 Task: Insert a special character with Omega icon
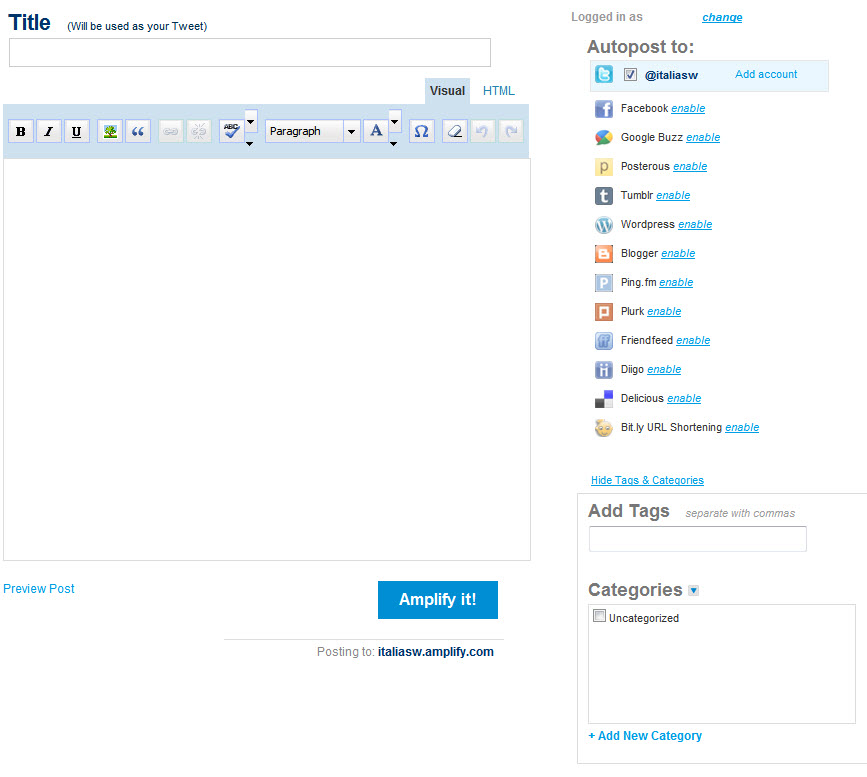[x=421, y=132]
